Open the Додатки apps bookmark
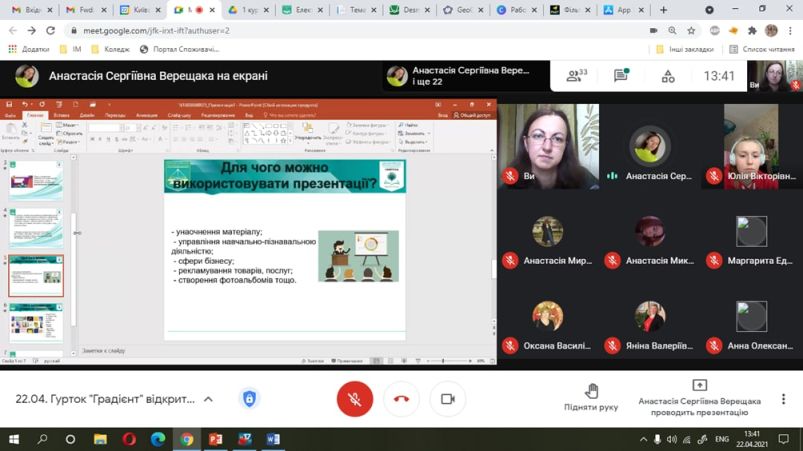This screenshot has height=451, width=803. point(29,49)
